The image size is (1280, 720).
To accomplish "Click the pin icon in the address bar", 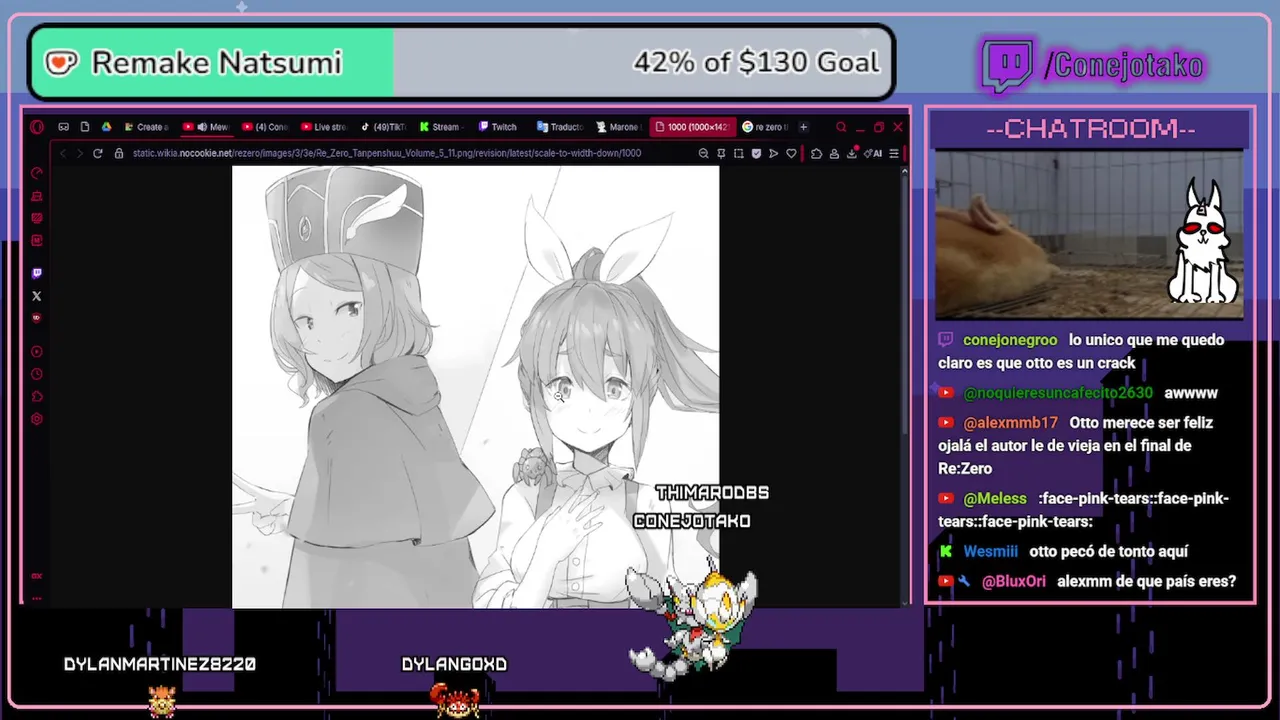I will pos(721,153).
